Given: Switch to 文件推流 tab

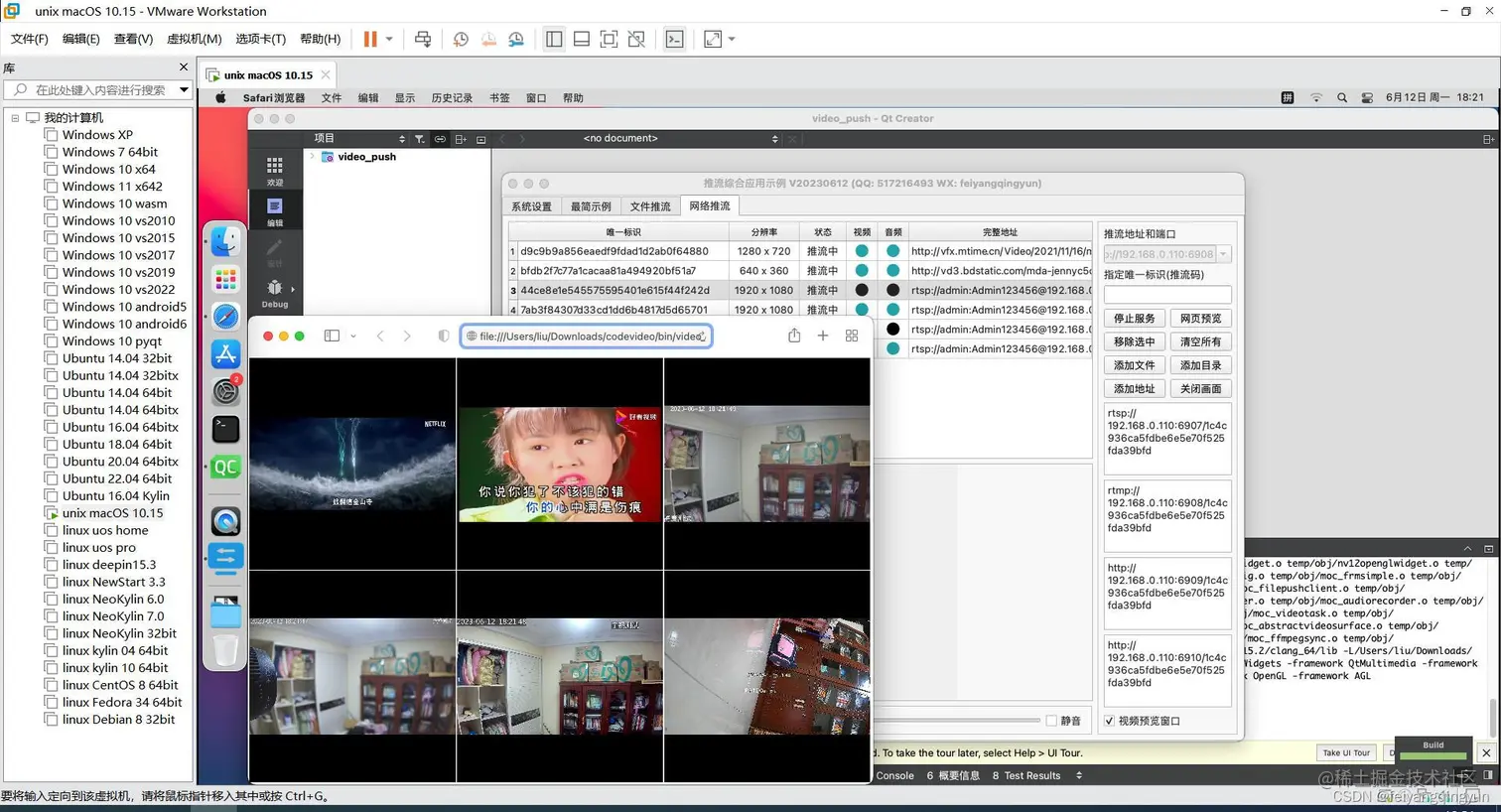Looking at the screenshot, I should pos(650,206).
